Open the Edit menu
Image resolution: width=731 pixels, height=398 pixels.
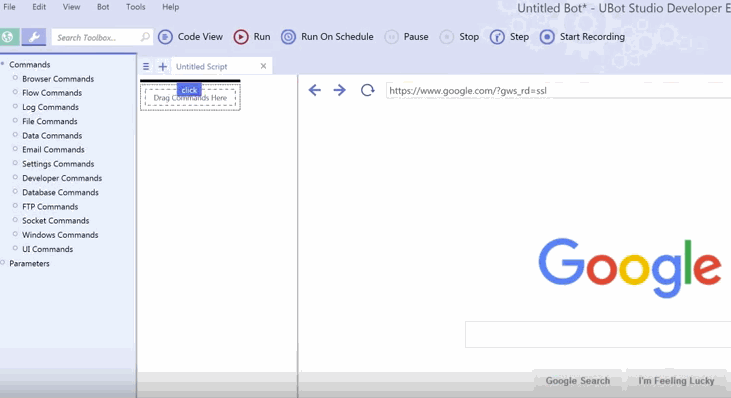click(x=39, y=7)
